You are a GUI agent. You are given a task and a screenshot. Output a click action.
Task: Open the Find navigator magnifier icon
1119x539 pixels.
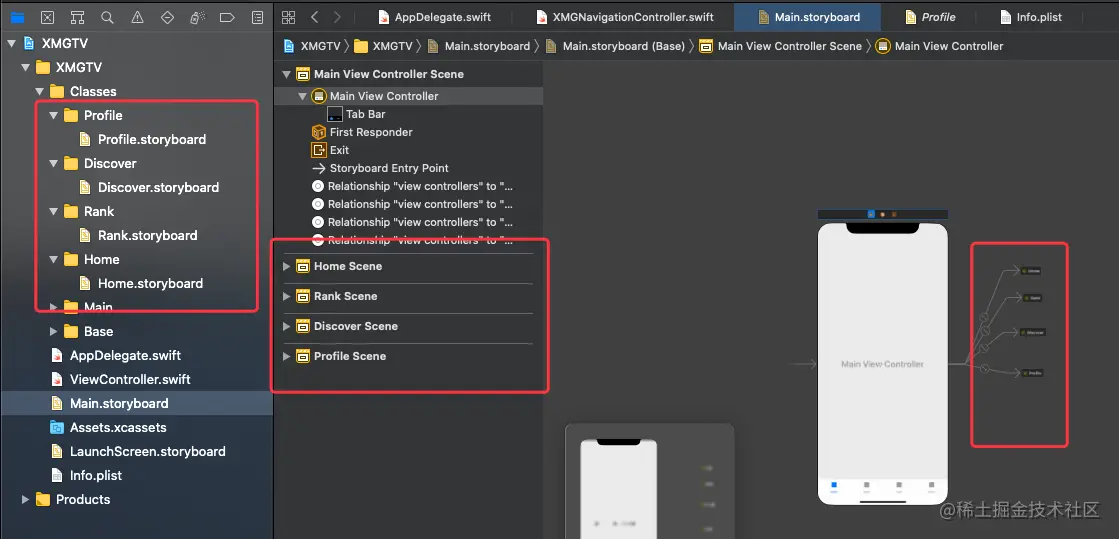tap(107, 17)
